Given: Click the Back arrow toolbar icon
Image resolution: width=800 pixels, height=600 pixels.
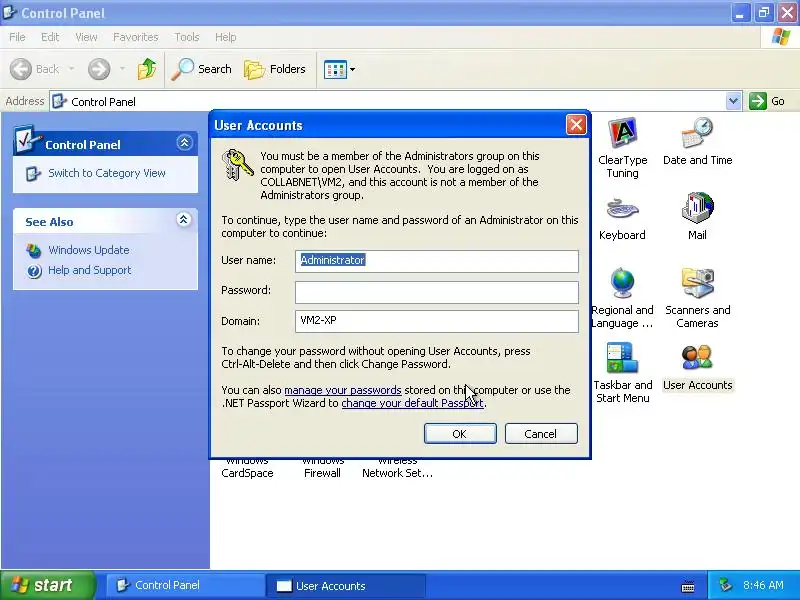Looking at the screenshot, I should tap(21, 69).
